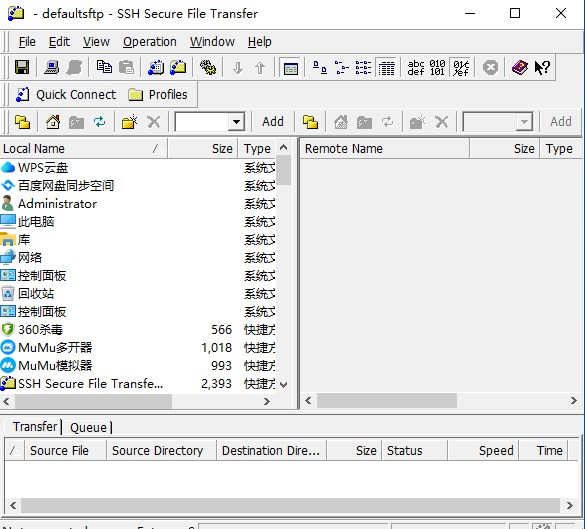This screenshot has width=585, height=529.
Task: Open New Terminal Window icon
Action: tap(156, 68)
